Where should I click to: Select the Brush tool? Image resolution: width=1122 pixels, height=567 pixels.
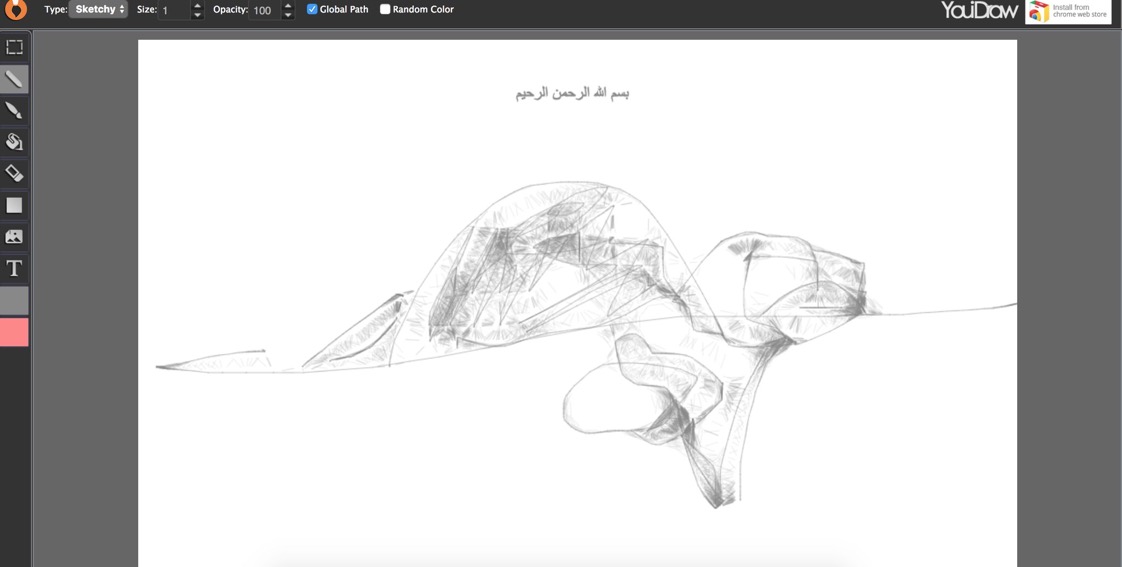point(14,110)
